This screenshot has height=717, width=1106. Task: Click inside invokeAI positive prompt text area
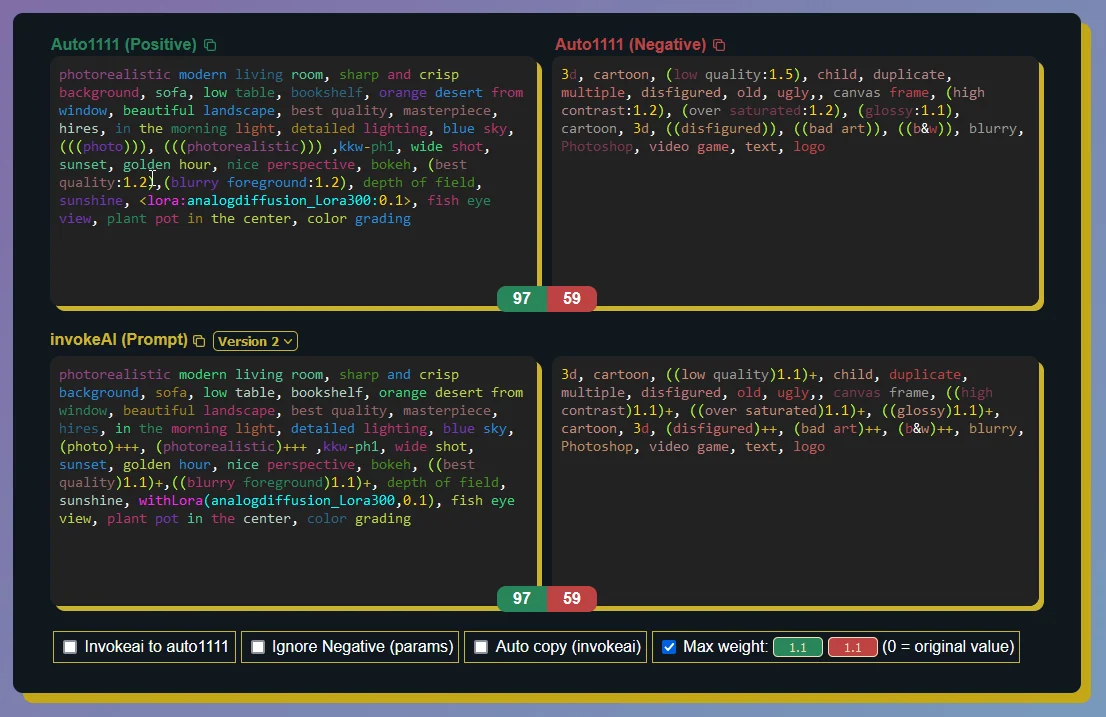pyautogui.click(x=293, y=482)
